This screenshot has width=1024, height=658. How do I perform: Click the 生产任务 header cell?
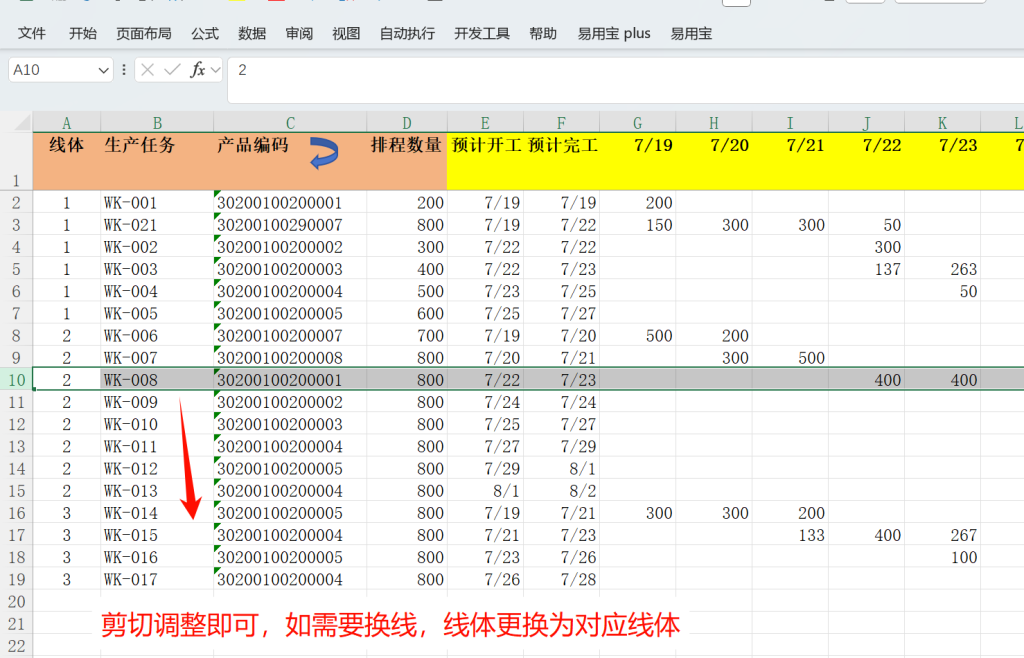(x=157, y=162)
